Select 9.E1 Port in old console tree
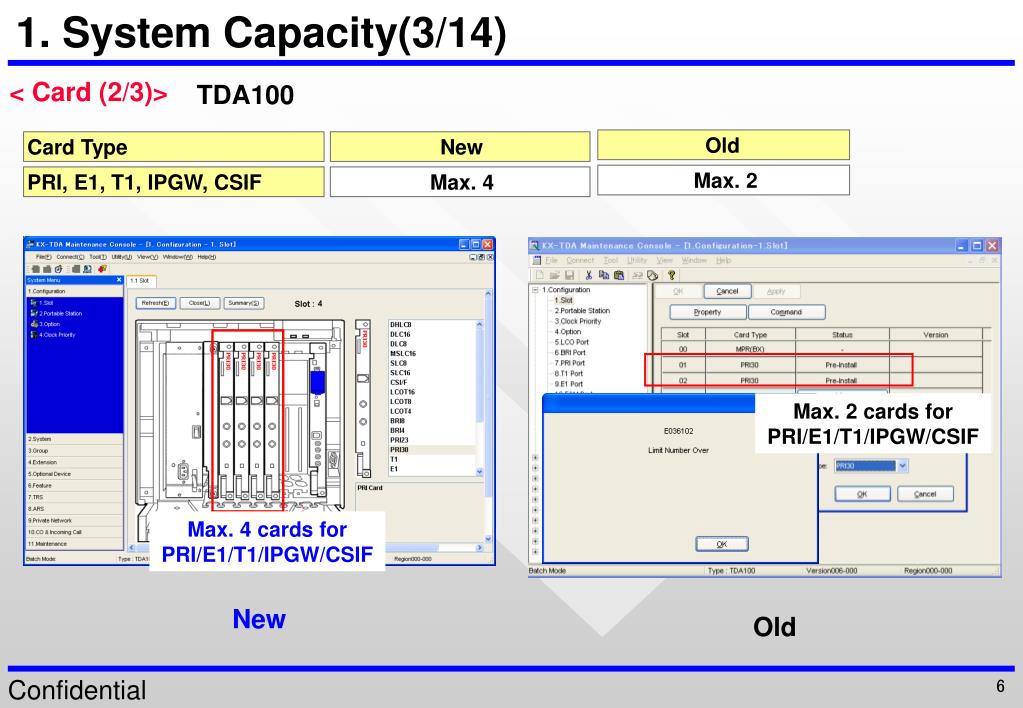1023x708 pixels. [x=568, y=384]
